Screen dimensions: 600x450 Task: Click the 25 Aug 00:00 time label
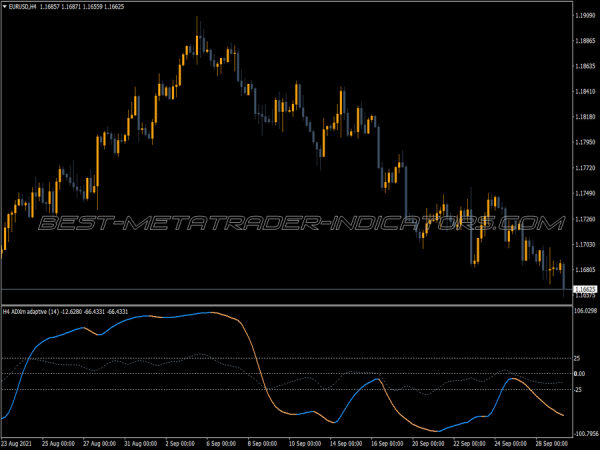58,444
